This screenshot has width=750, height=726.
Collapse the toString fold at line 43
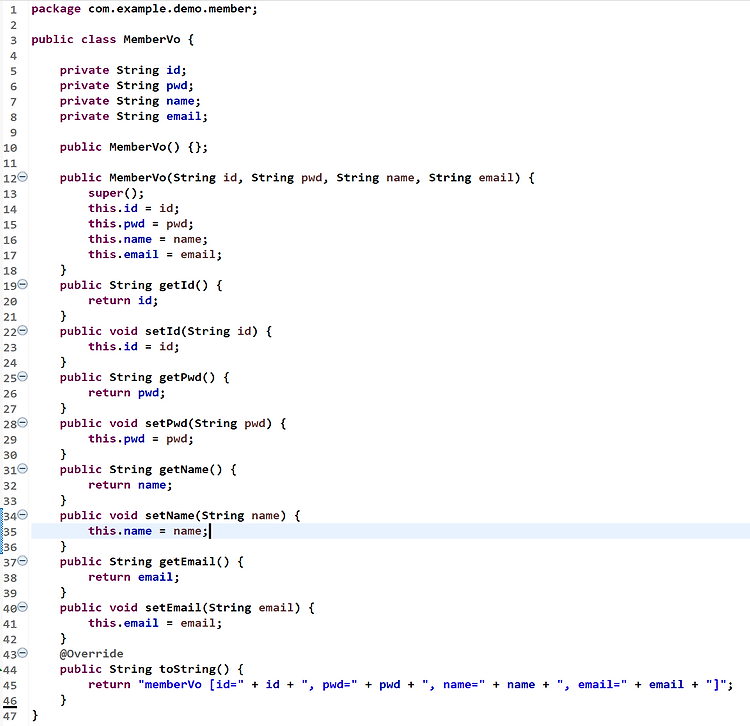coord(22,653)
